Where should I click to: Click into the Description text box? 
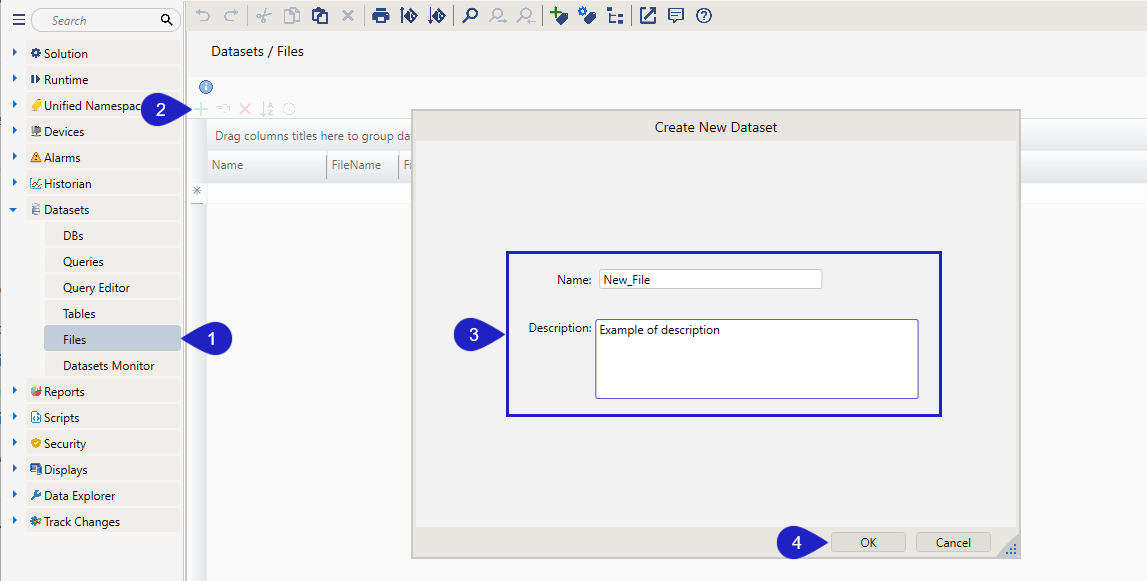point(756,360)
